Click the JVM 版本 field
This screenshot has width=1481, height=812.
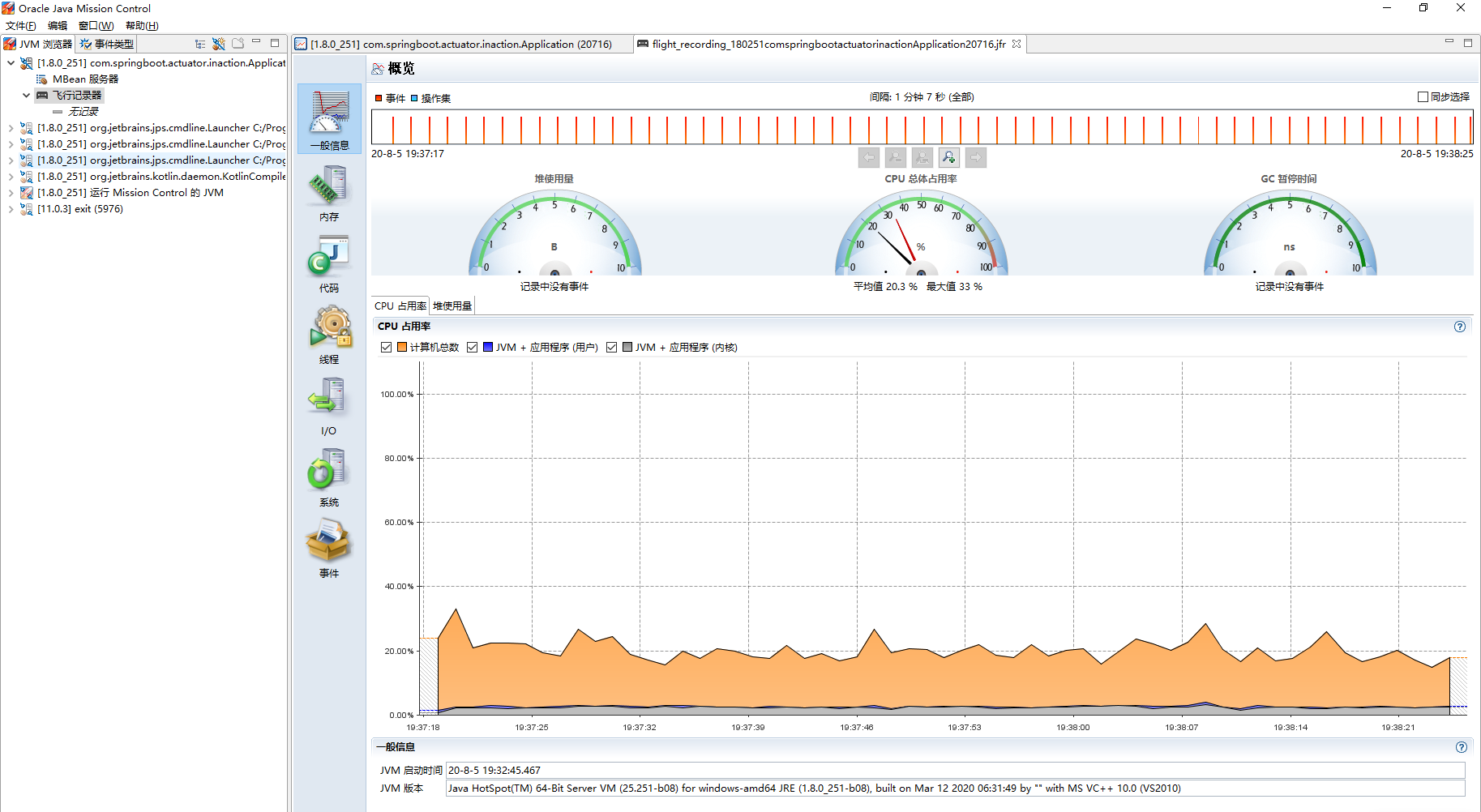pos(956,788)
